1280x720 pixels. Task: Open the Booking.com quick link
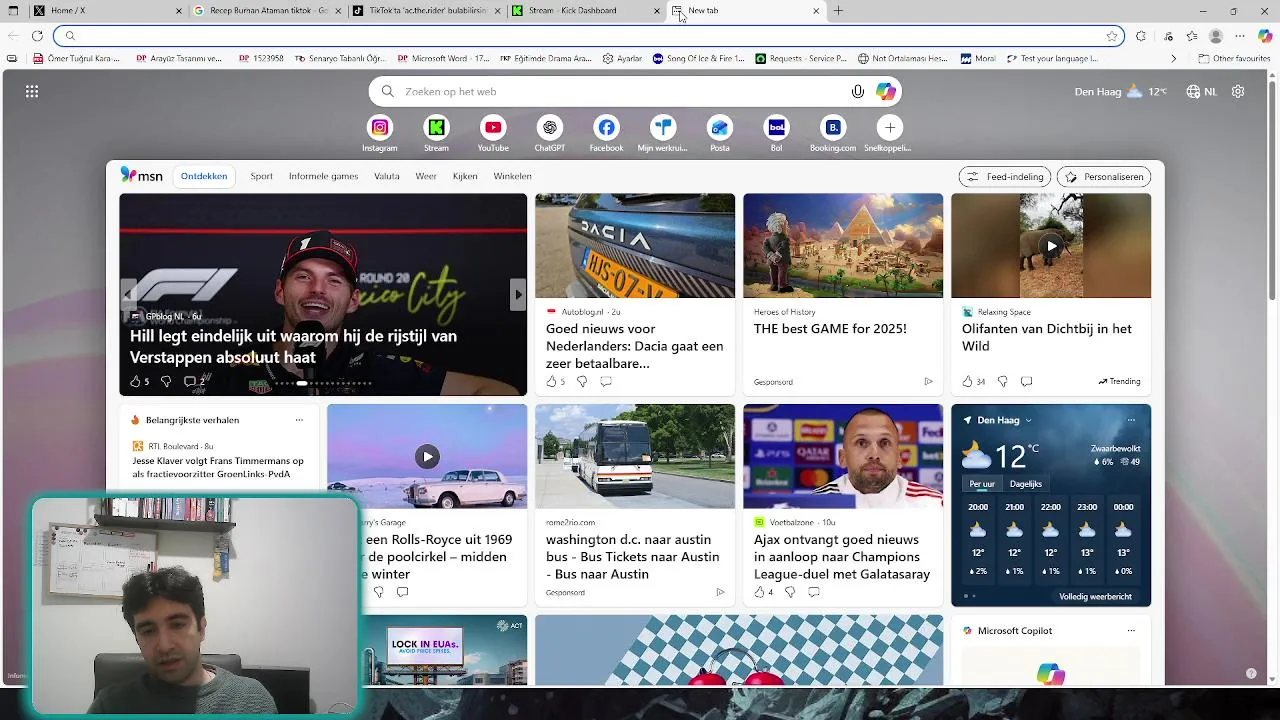(x=833, y=128)
